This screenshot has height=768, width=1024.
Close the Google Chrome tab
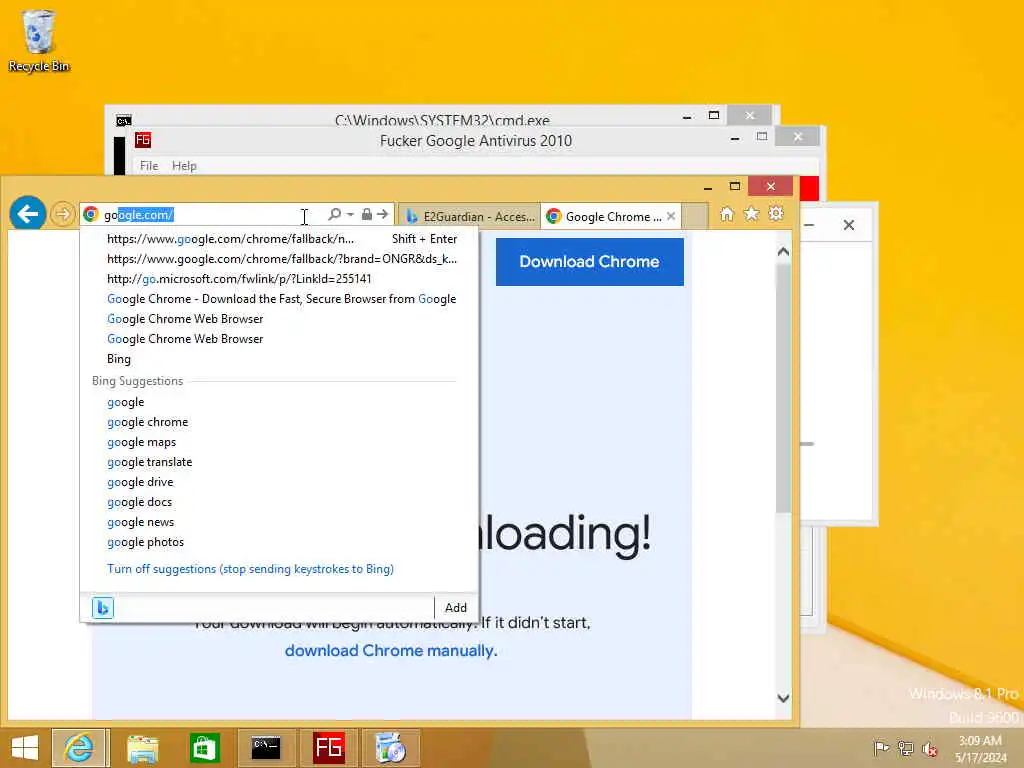click(671, 216)
